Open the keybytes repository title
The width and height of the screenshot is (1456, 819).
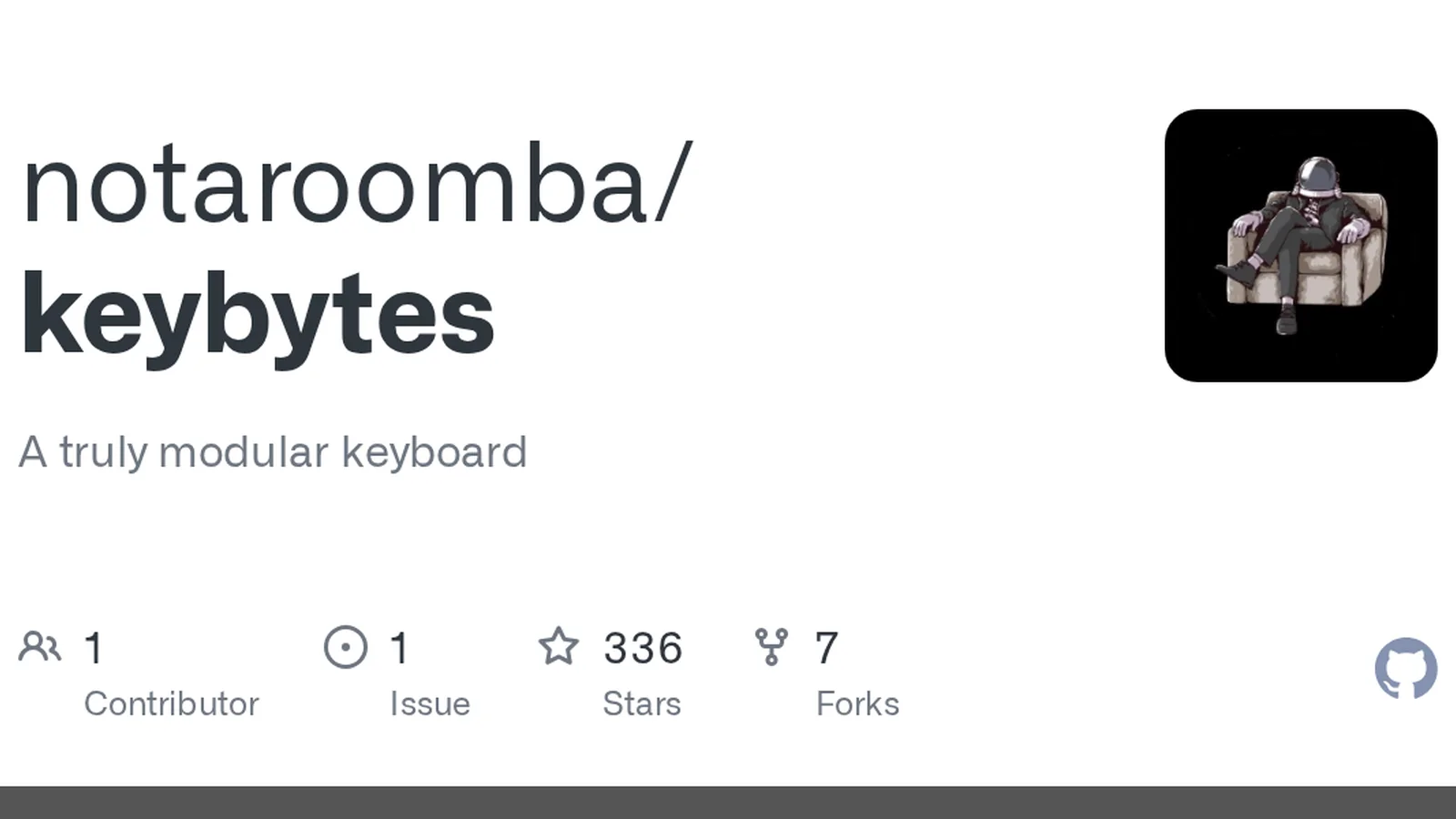click(x=258, y=316)
